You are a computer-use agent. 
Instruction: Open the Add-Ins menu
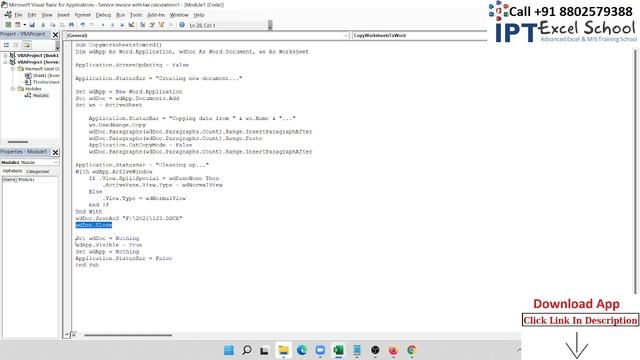pyautogui.click(x=156, y=15)
